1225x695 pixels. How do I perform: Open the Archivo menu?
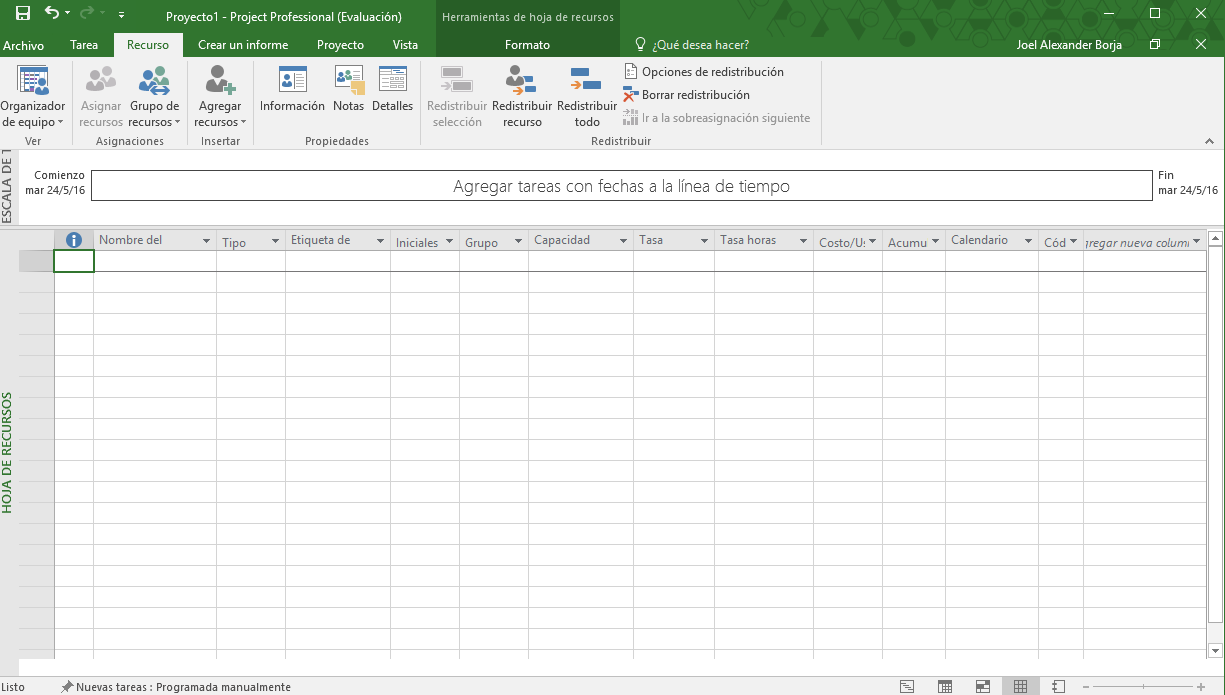pyautogui.click(x=23, y=45)
